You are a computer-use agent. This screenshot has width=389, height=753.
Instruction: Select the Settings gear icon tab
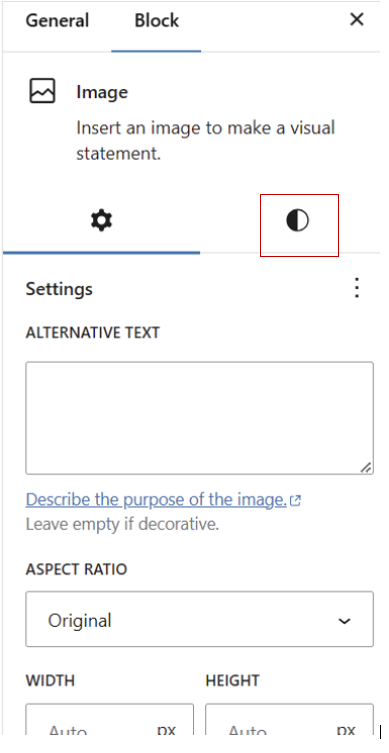[101, 221]
